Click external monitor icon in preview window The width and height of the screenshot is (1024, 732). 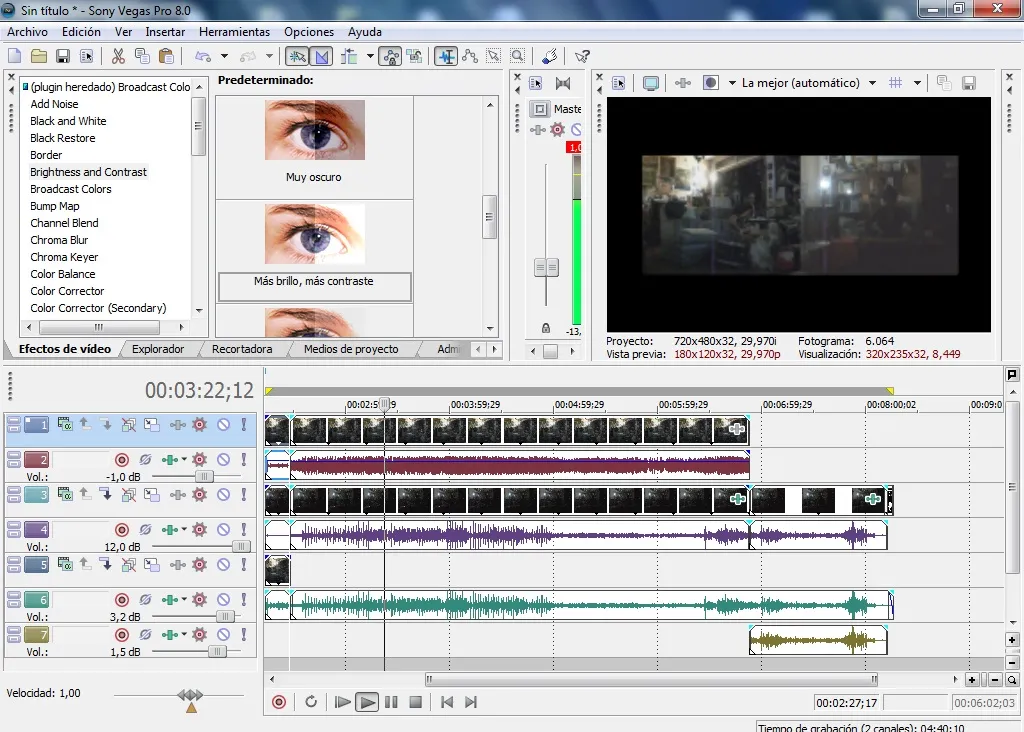(x=651, y=83)
